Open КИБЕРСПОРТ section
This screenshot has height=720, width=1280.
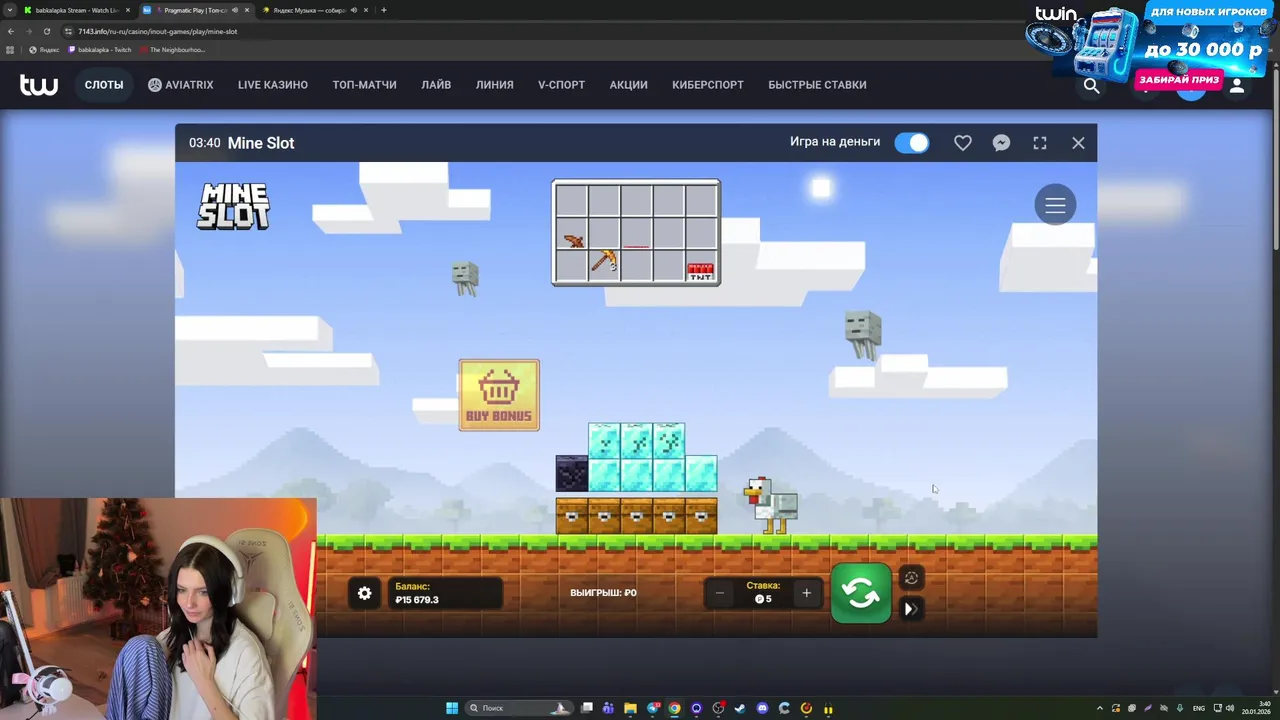pos(708,85)
